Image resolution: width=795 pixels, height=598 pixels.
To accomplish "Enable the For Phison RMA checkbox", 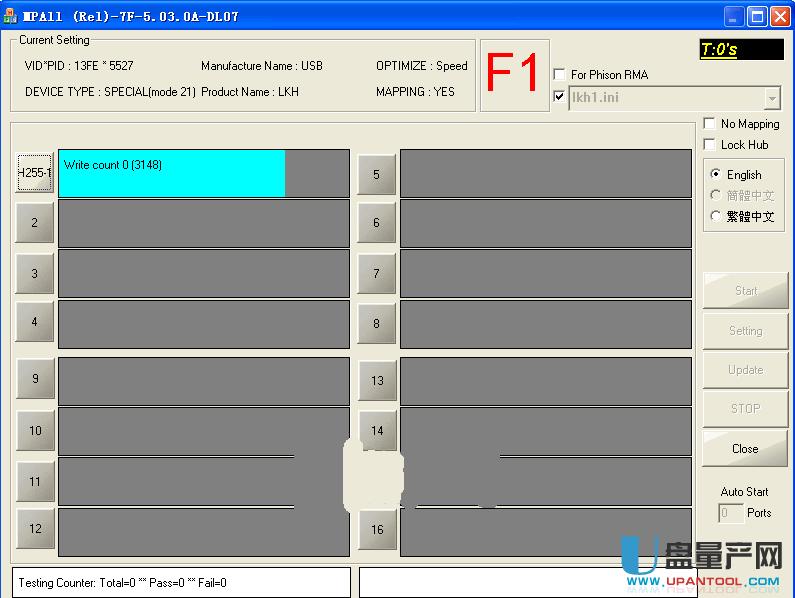I will (559, 75).
